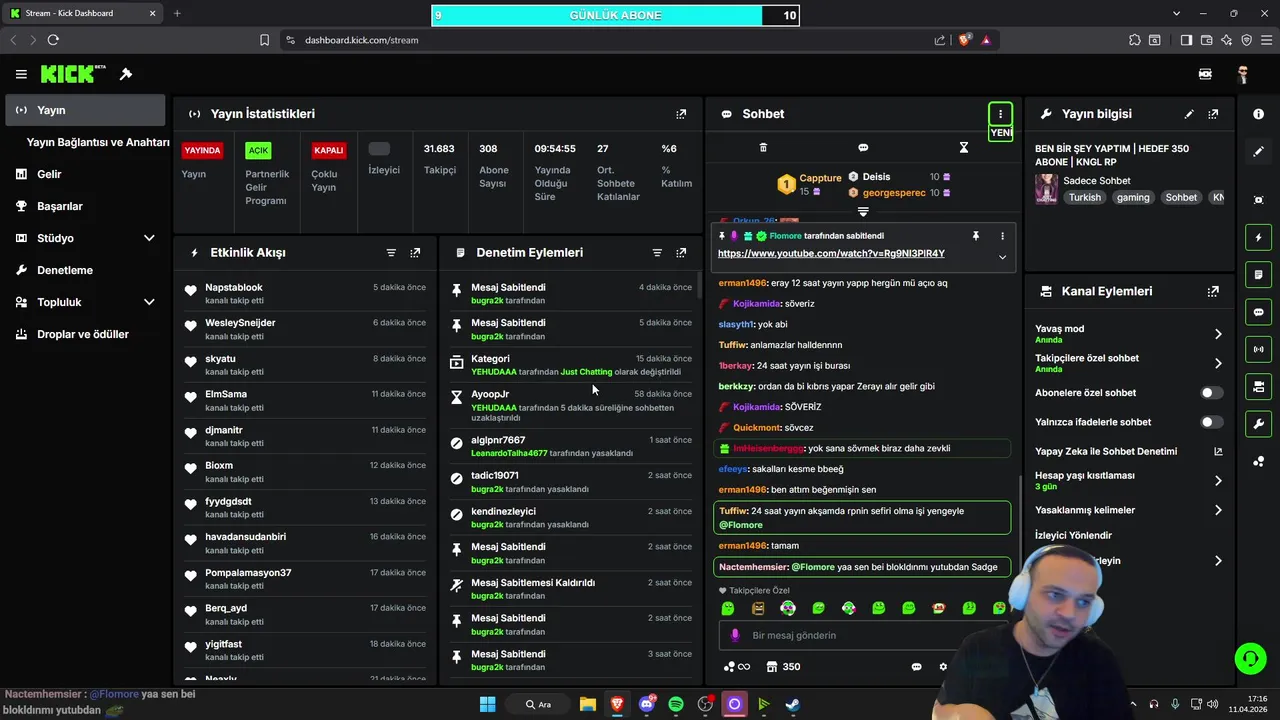The width and height of the screenshot is (1280, 720).
Task: Open Yavaş mod settings arrow
Action: [1218, 334]
